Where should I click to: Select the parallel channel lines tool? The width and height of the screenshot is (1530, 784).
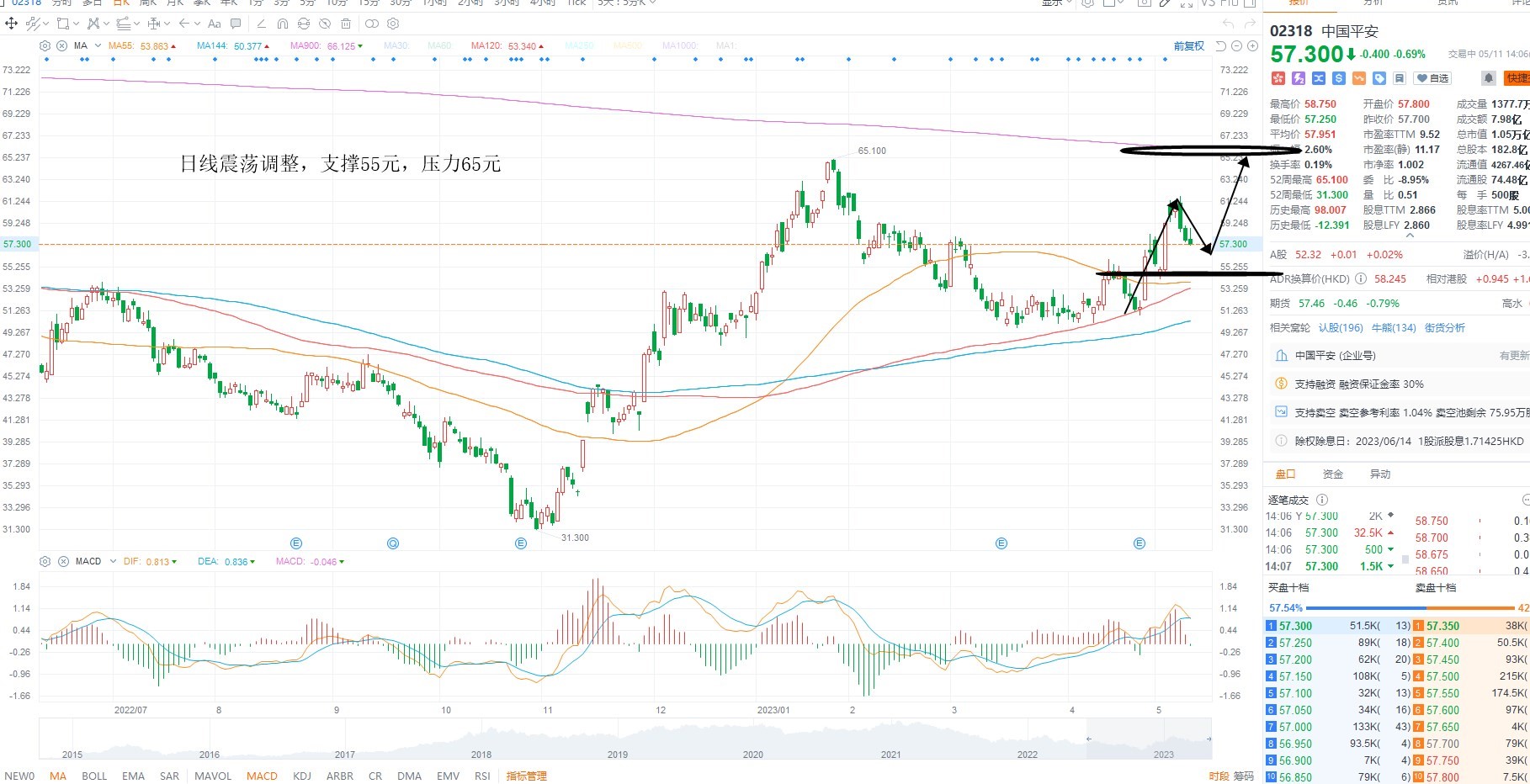click(124, 24)
